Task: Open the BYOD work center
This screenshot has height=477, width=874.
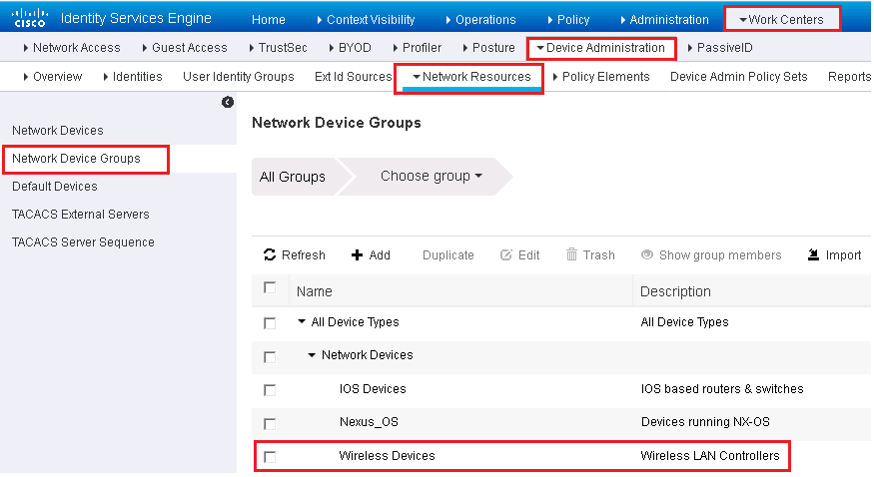Action: click(x=349, y=48)
